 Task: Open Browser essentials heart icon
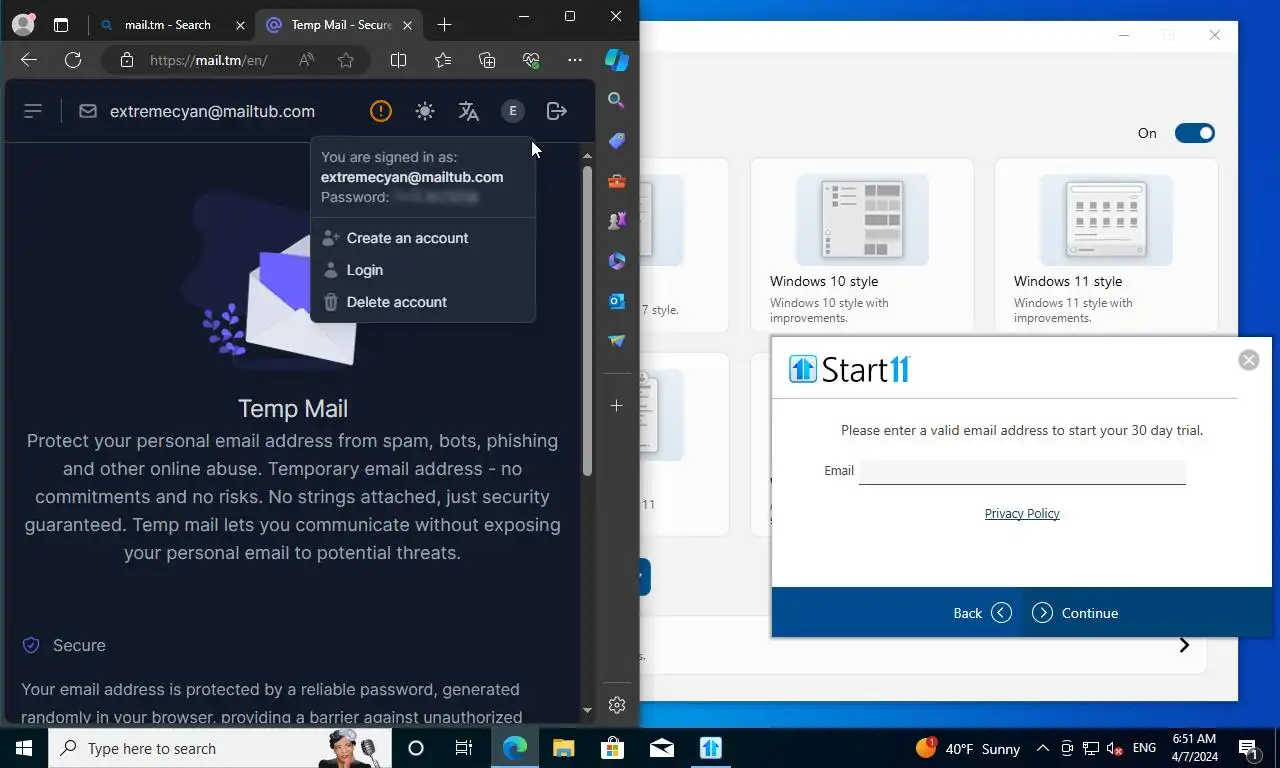pos(531,60)
